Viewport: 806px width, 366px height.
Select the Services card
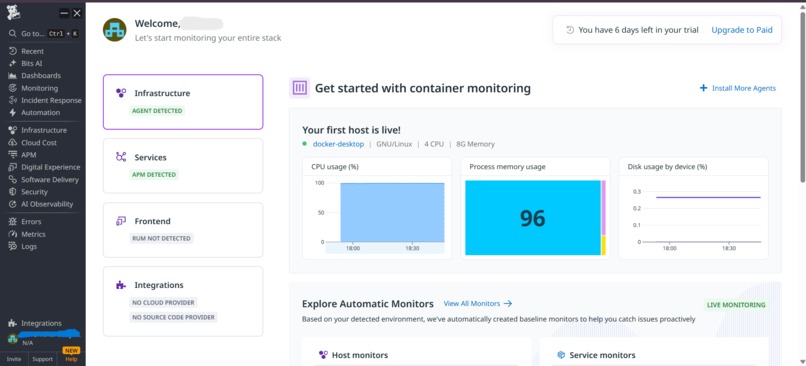183,166
